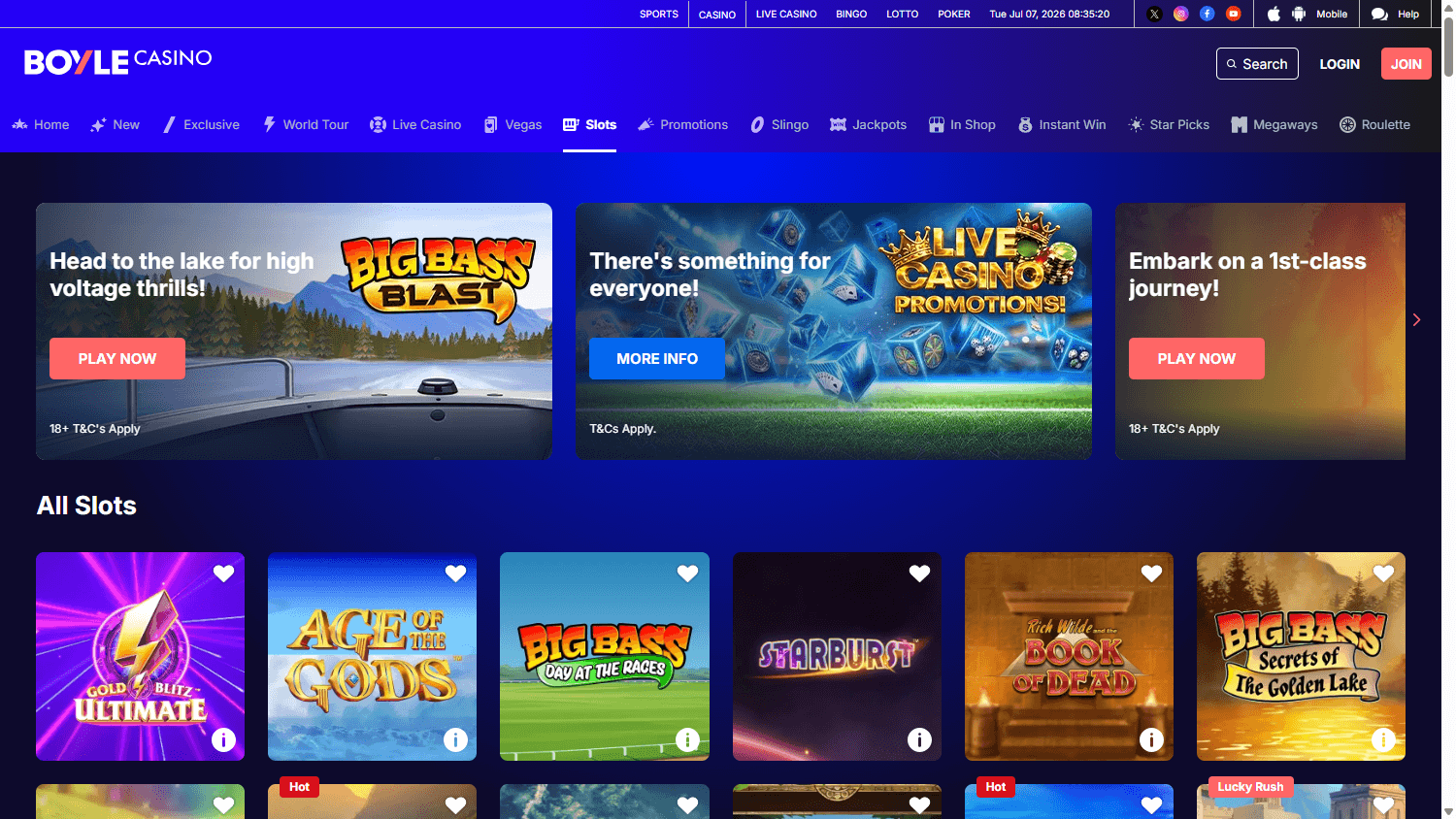Favourite the Hot game below Book of Dead

pos(1151,805)
